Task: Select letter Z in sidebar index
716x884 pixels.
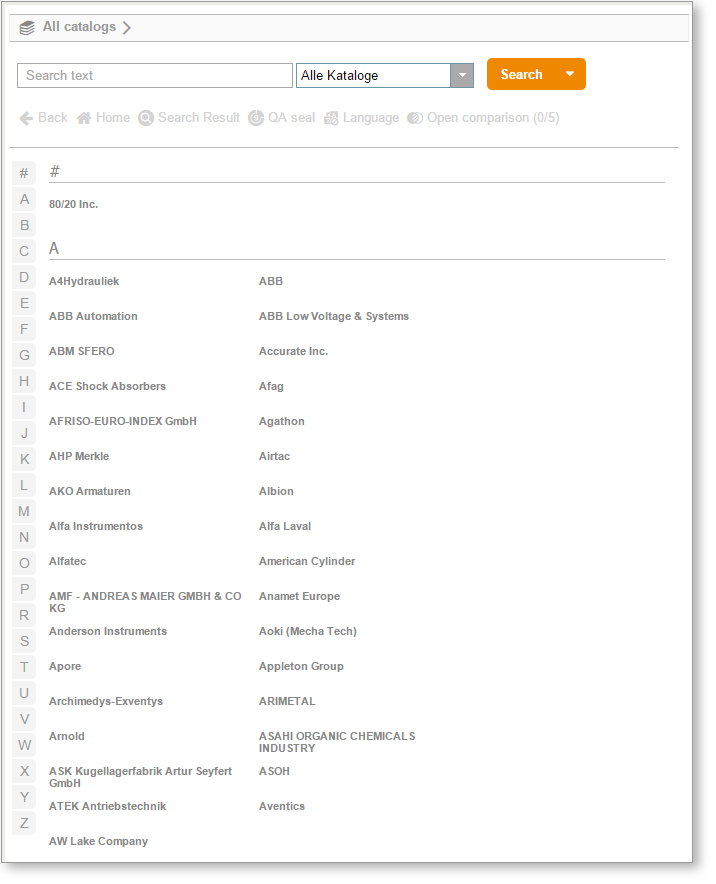Action: pyautogui.click(x=24, y=823)
